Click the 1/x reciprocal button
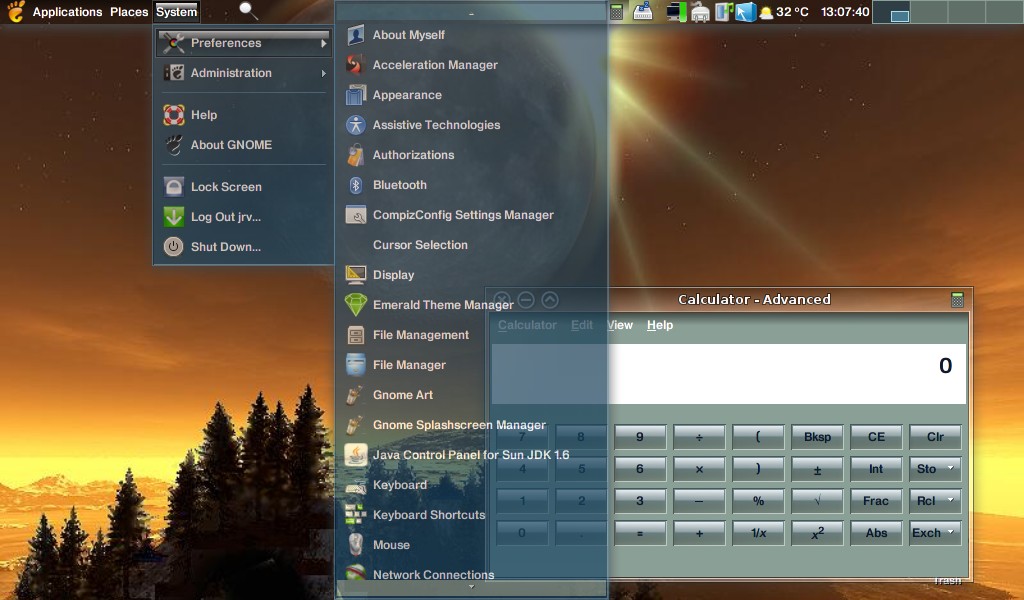Image resolution: width=1024 pixels, height=600 pixels. [758, 533]
